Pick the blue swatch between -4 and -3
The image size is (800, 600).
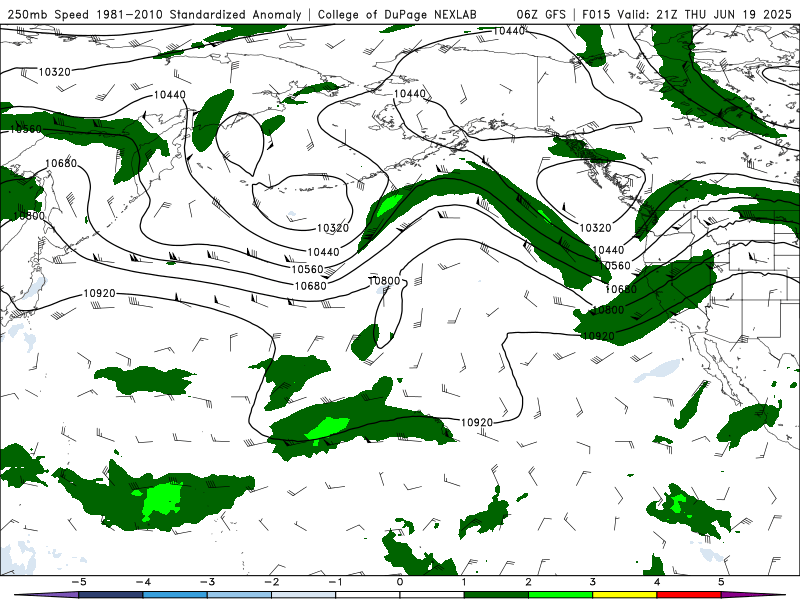tap(175, 595)
